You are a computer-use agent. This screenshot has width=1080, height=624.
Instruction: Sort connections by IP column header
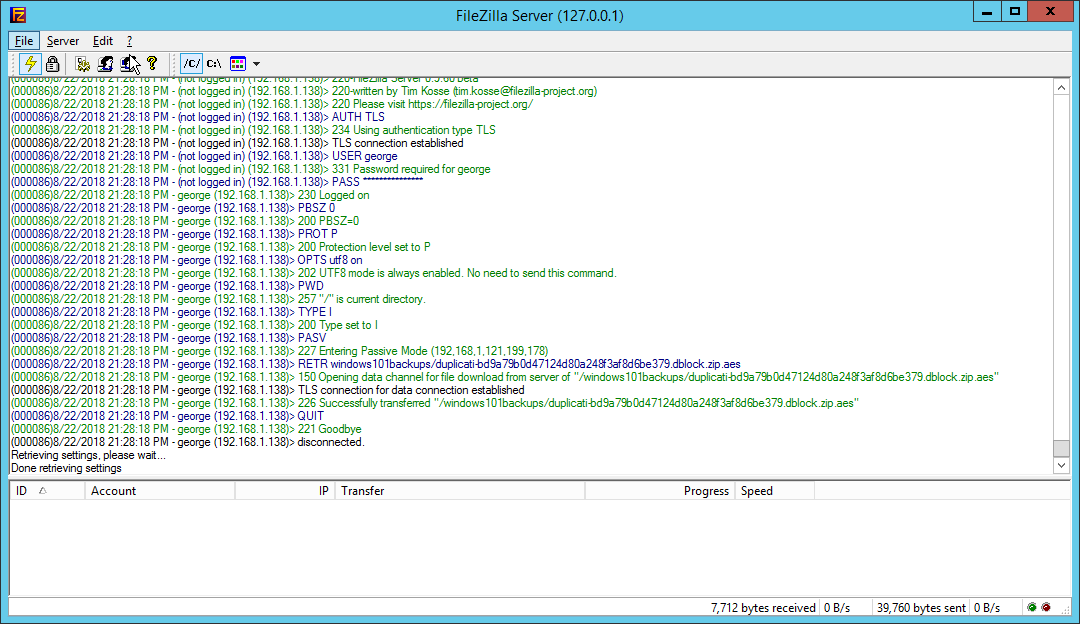(285, 490)
